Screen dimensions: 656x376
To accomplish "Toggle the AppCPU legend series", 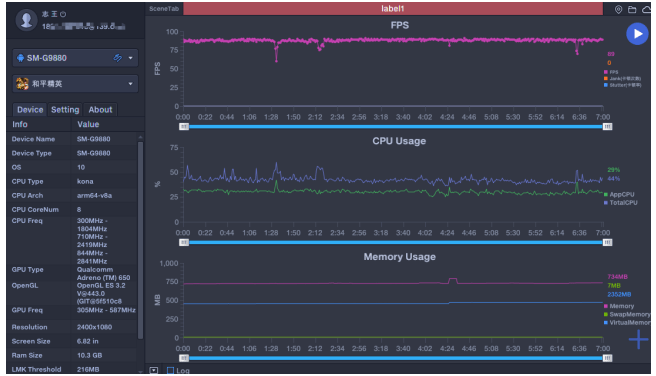I will pos(619,194).
